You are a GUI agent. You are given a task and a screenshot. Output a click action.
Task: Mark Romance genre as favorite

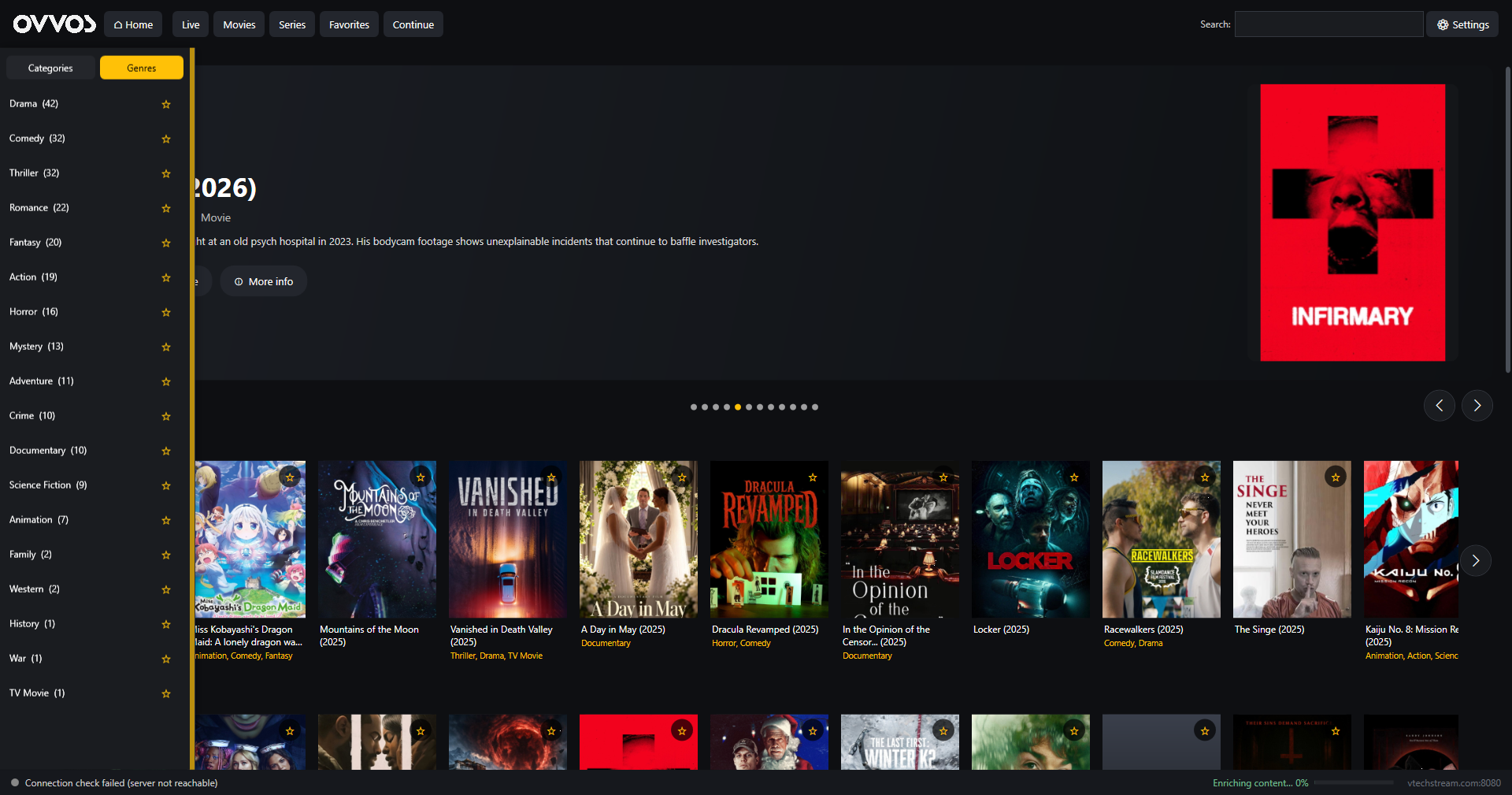pyautogui.click(x=166, y=208)
